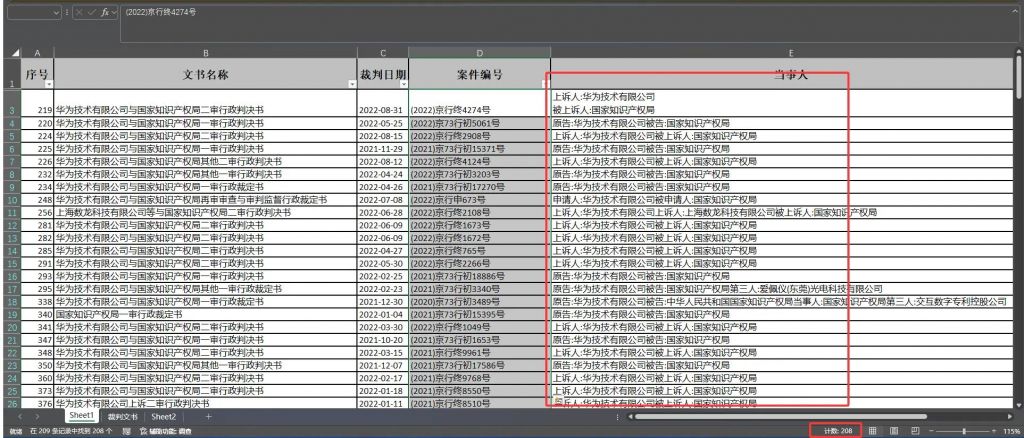The width and height of the screenshot is (1024, 438).
Task: Click the 在209条记录中找到208个 status text
Action: click(x=71, y=431)
